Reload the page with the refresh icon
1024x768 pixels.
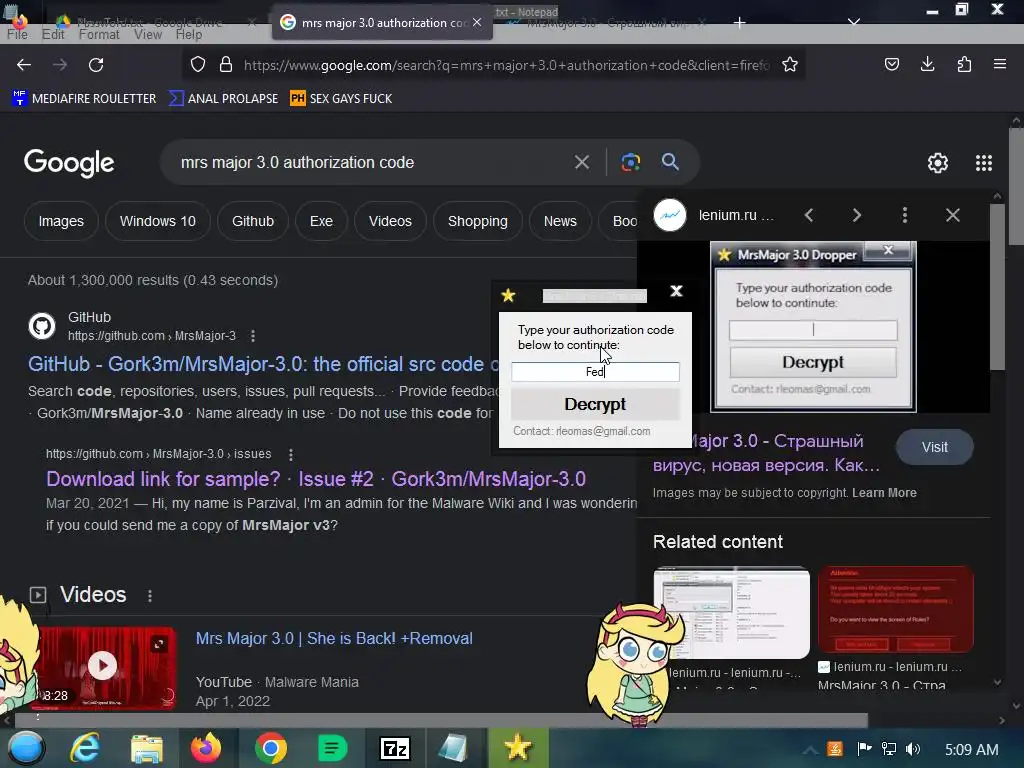[96, 65]
